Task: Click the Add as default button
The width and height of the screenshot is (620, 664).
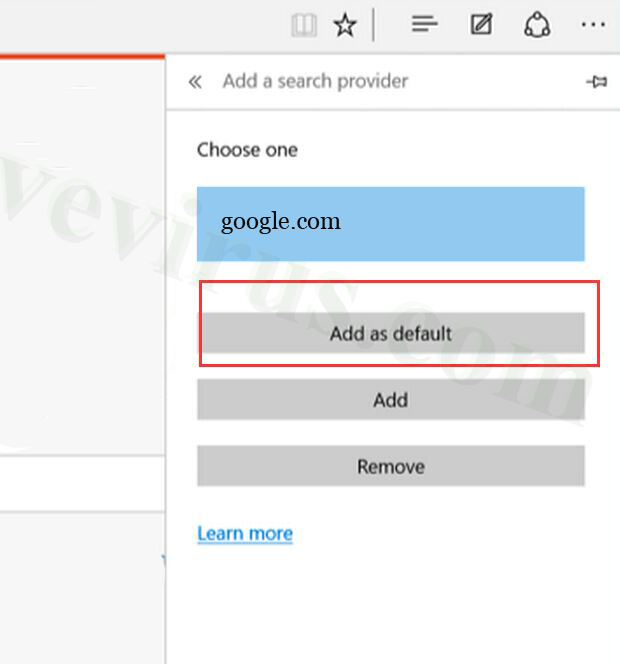Action: (x=393, y=333)
